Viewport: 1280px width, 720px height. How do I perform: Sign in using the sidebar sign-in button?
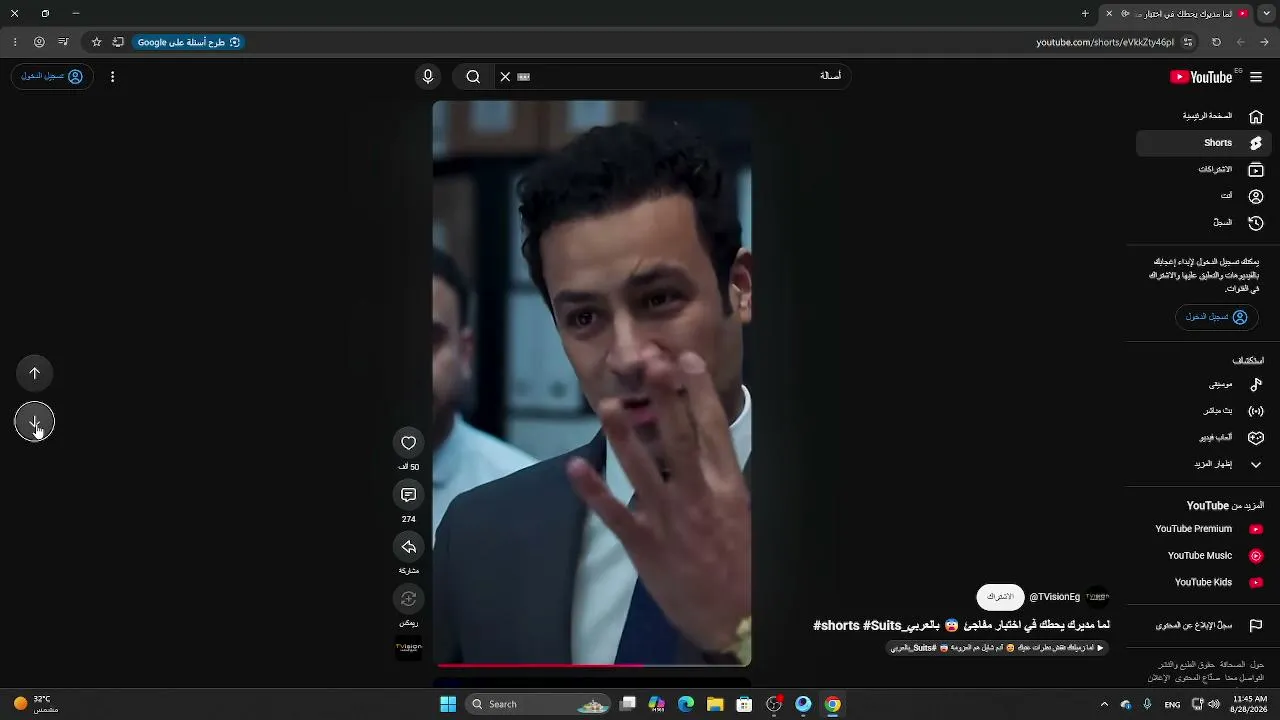click(1216, 317)
